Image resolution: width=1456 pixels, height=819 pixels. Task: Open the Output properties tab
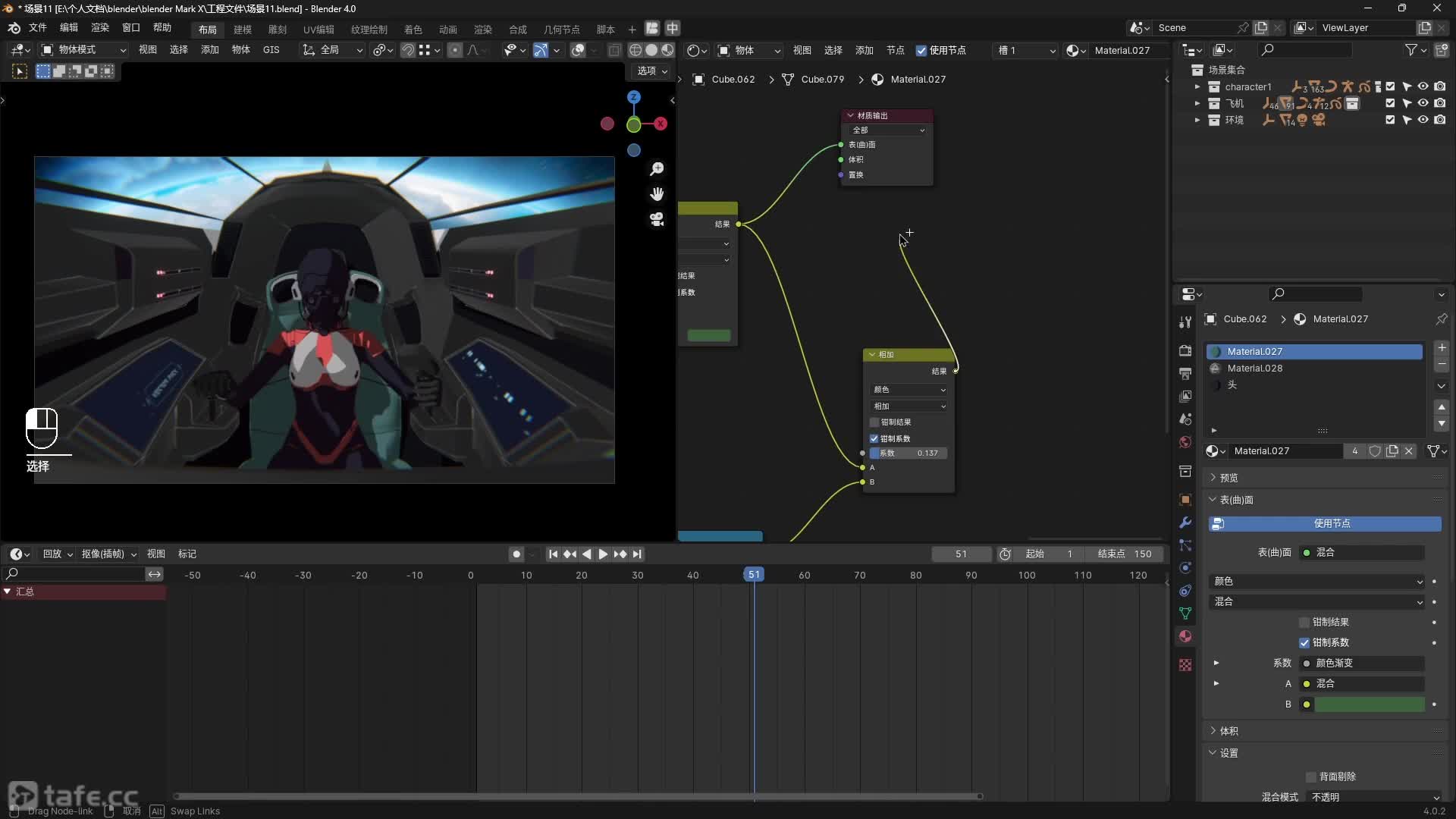[1185, 373]
